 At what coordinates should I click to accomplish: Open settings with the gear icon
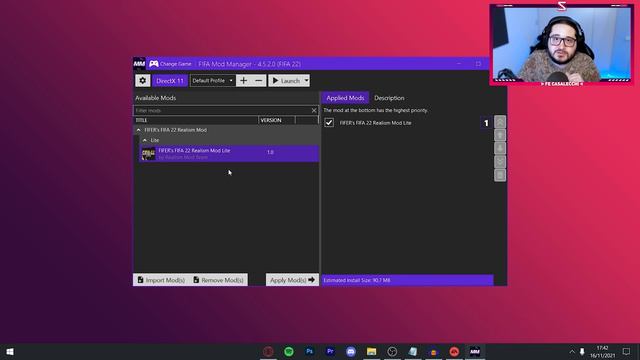click(142, 81)
